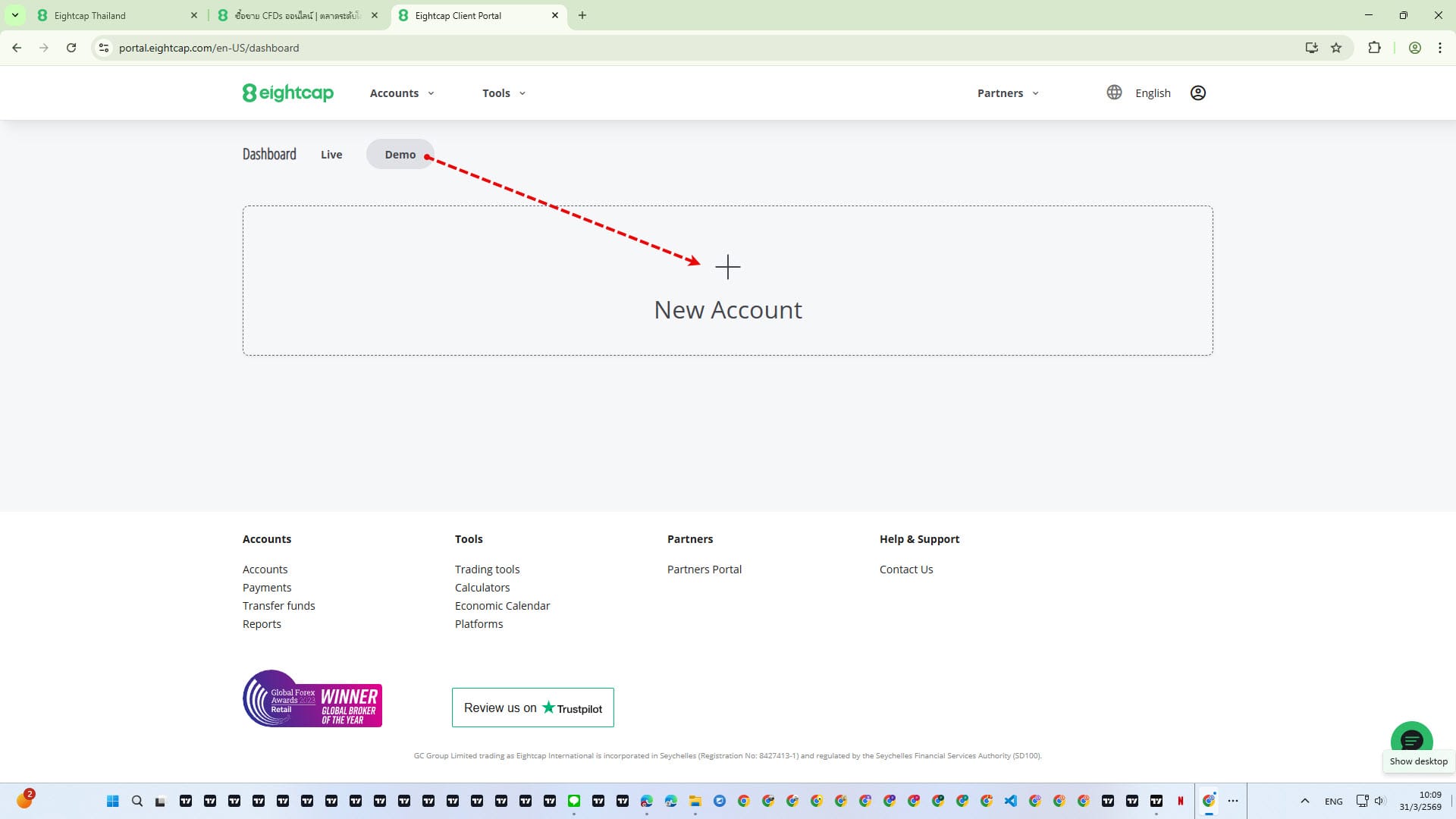The image size is (1456, 819).
Task: Open the Chrome extensions puzzle icon
Action: point(1374,48)
